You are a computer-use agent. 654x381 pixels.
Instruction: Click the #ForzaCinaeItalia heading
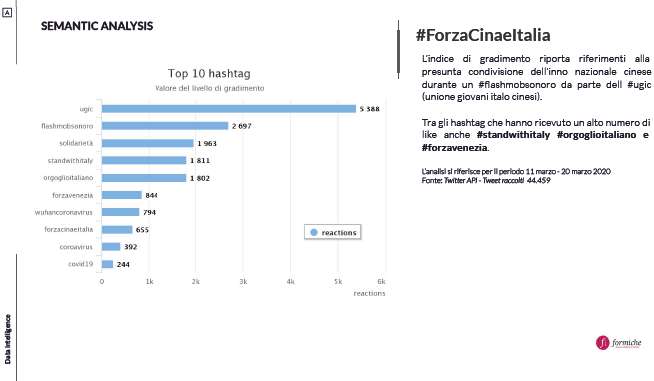coord(483,35)
